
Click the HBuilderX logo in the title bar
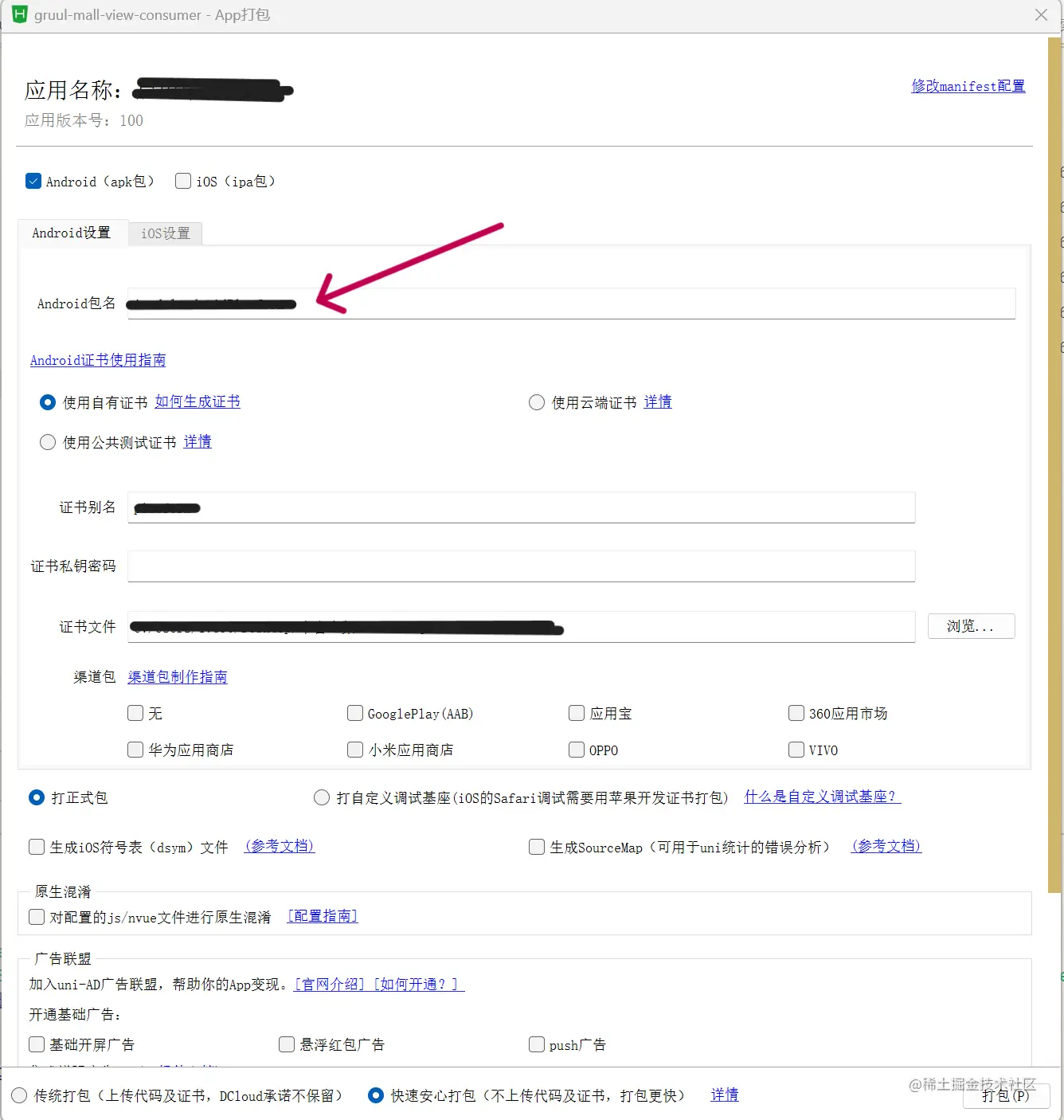click(19, 14)
